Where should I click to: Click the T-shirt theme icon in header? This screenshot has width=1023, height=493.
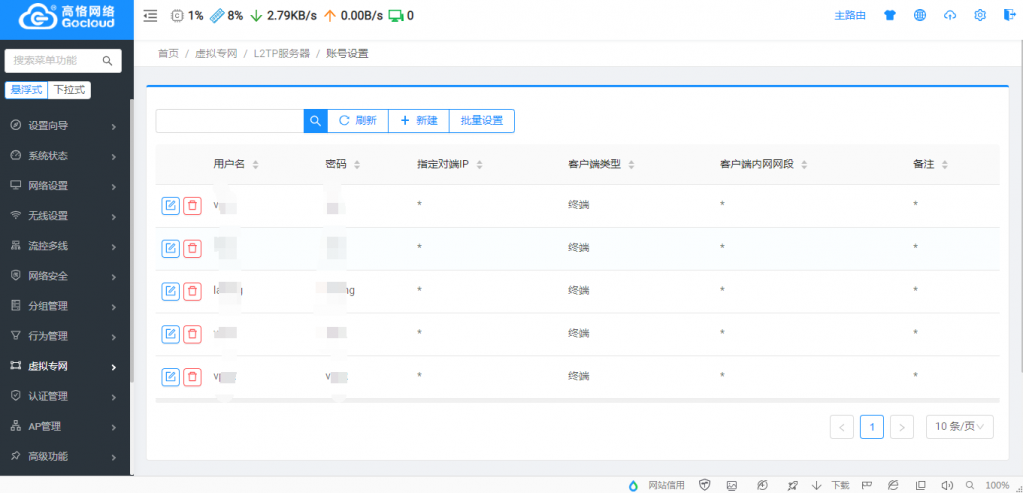click(890, 16)
